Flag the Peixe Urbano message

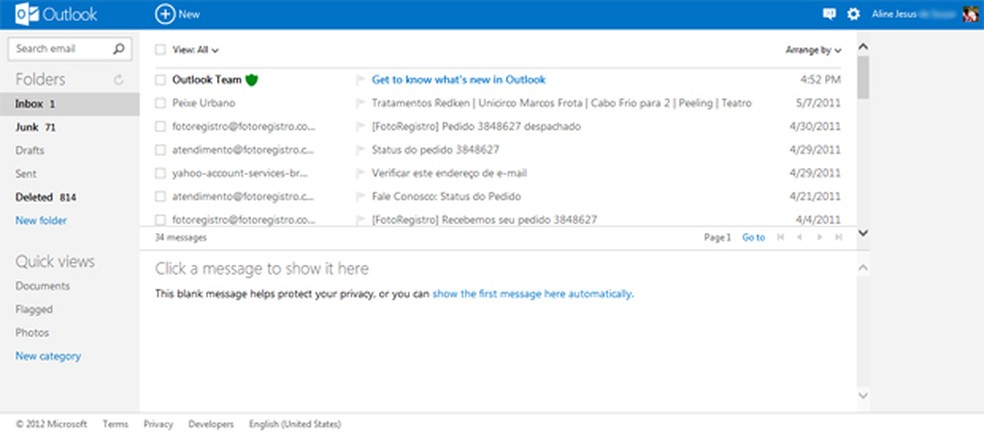point(360,103)
